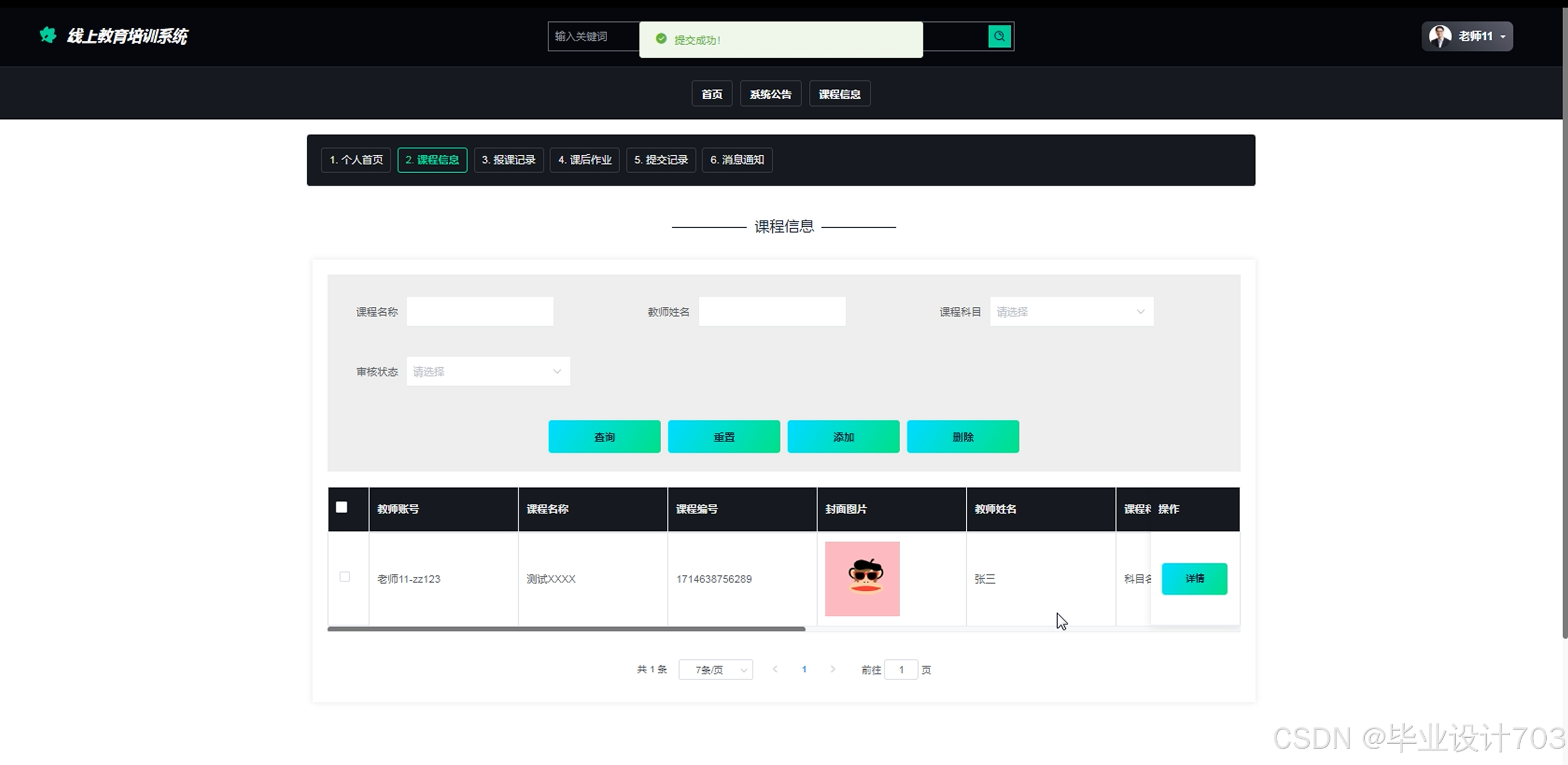Check the row checkbox for 老师11-zz123
Screen dimensions: 1568x765
pos(345,577)
